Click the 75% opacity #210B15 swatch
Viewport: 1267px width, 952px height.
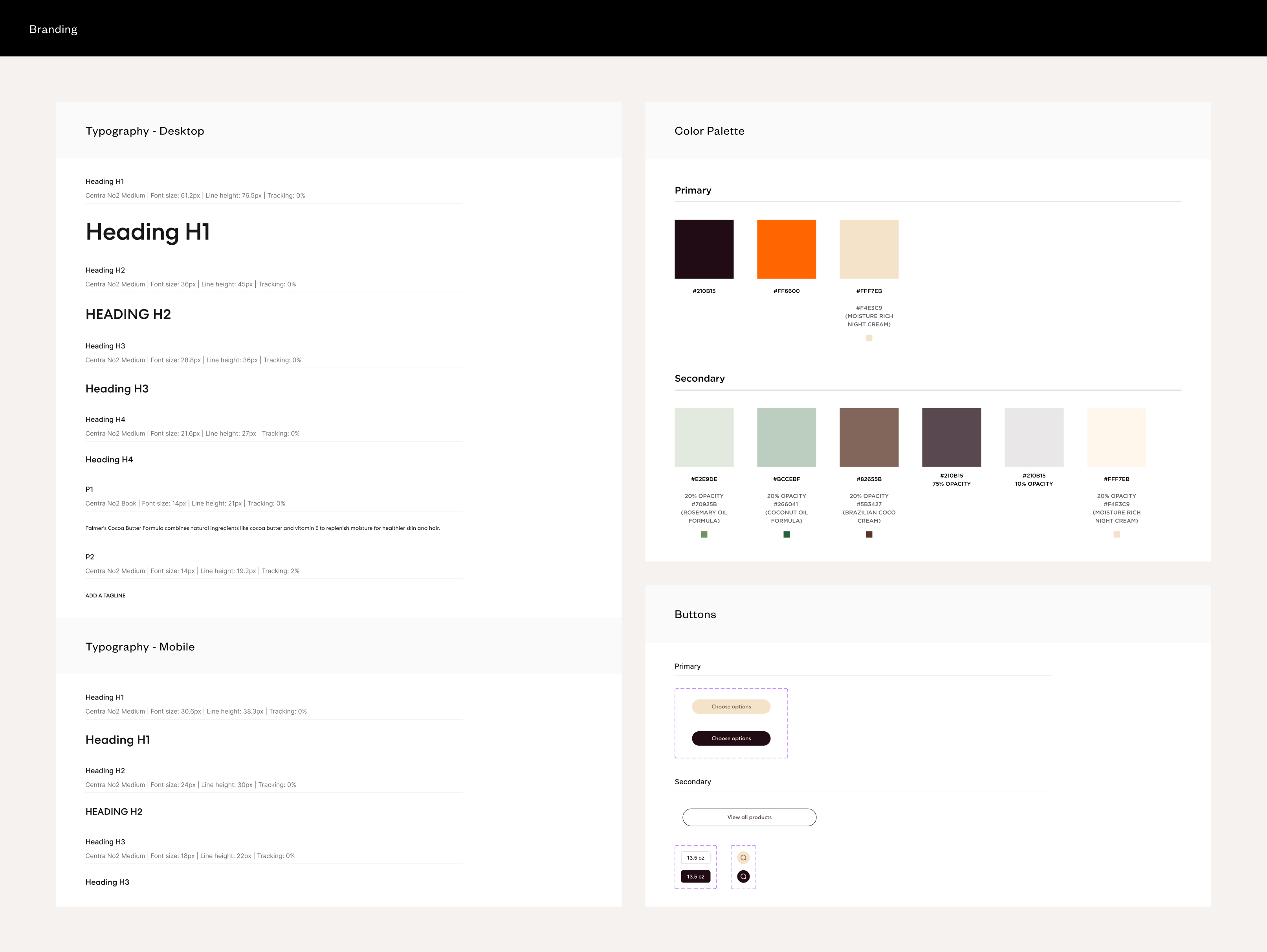[x=952, y=438]
